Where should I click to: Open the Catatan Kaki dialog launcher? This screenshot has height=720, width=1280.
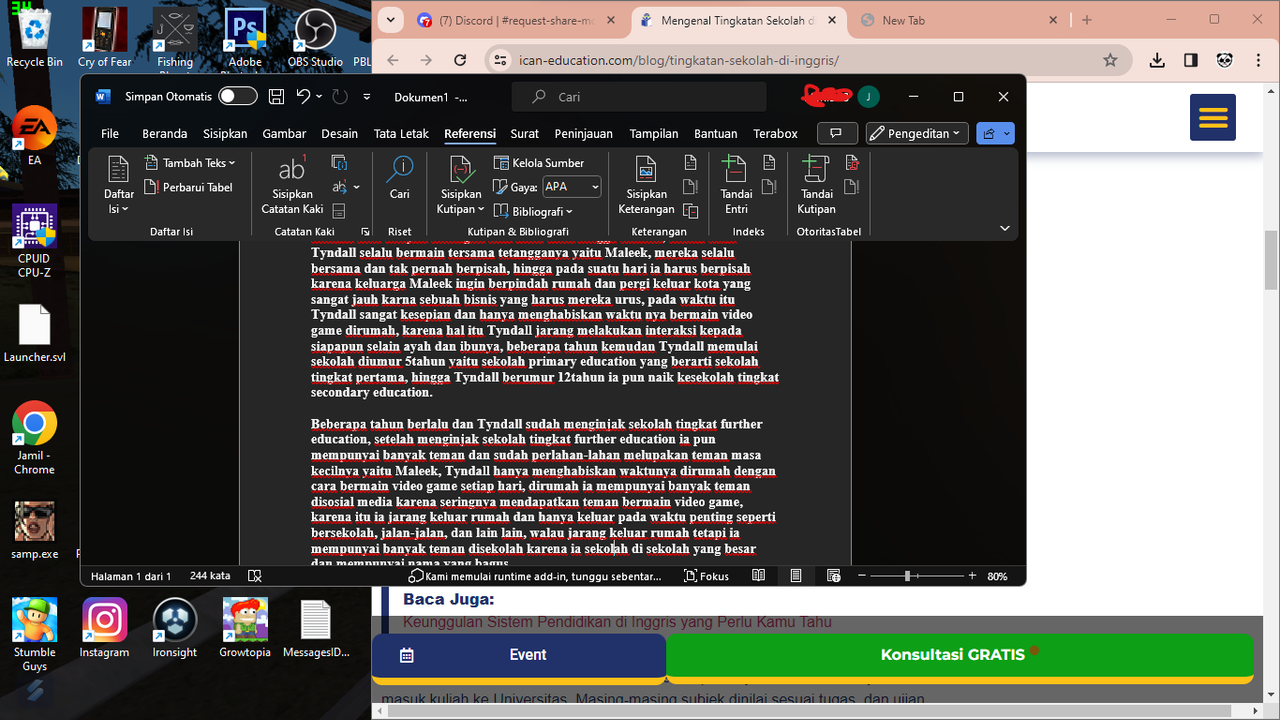[x=365, y=231]
